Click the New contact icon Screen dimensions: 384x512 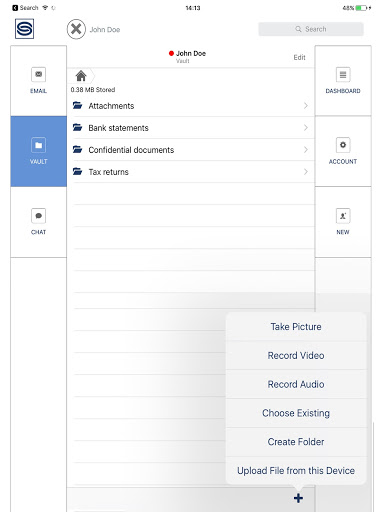pos(343,216)
